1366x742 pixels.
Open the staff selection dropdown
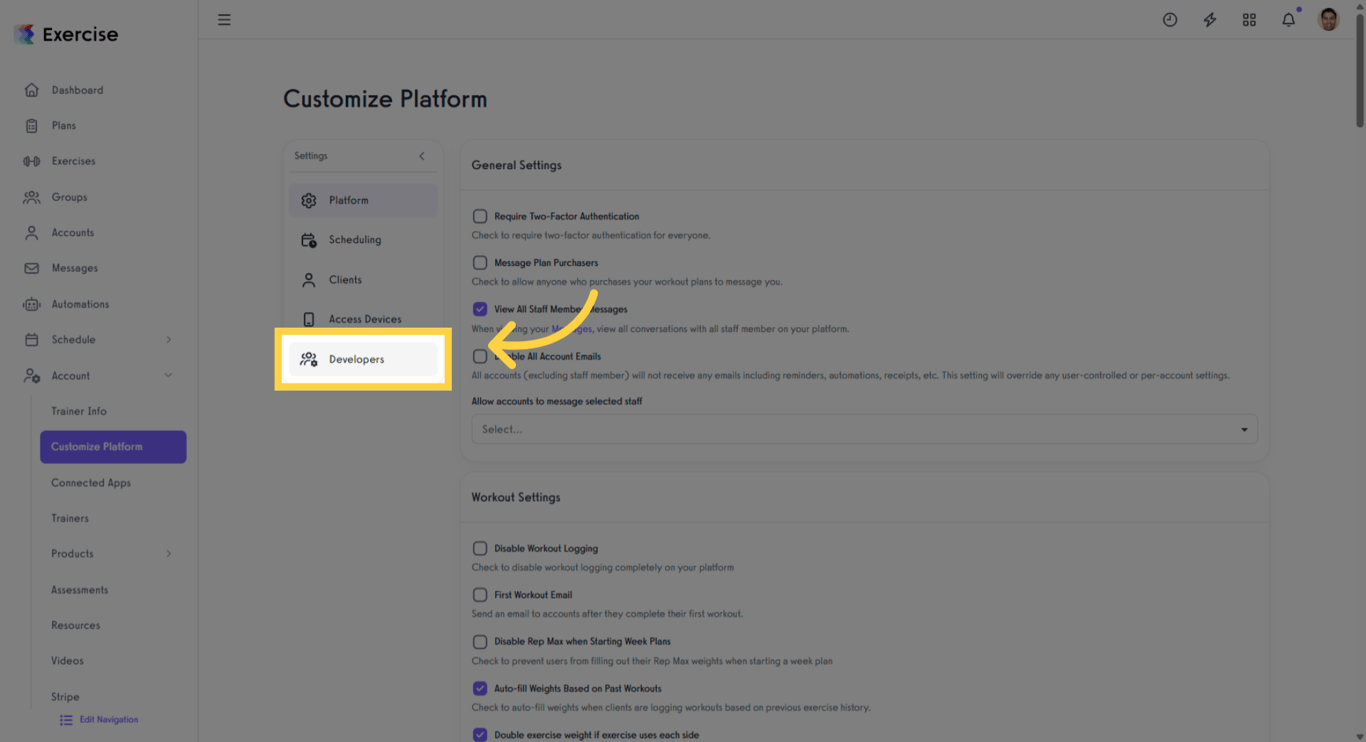863,429
